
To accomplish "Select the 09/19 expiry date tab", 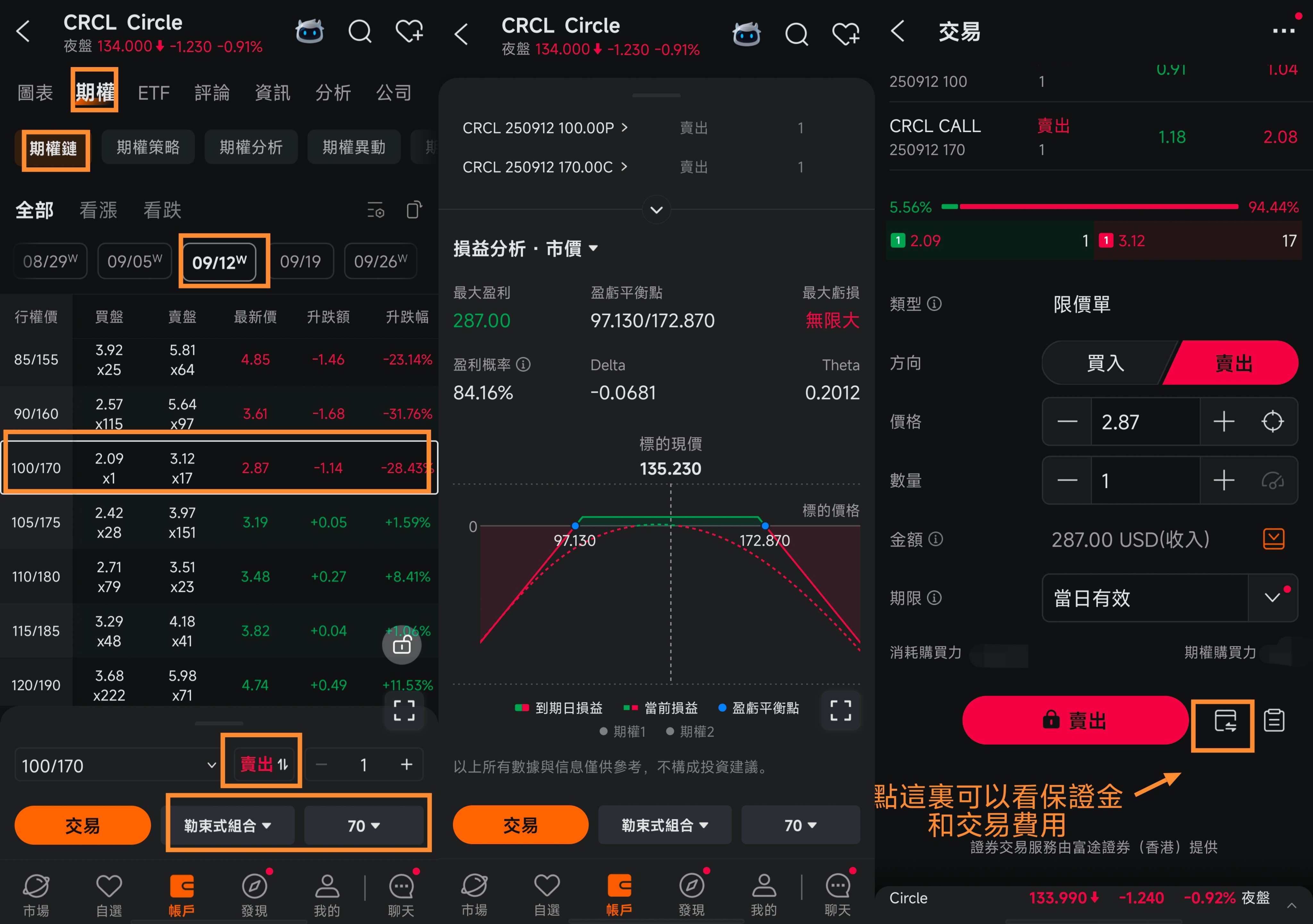I will click(x=301, y=262).
